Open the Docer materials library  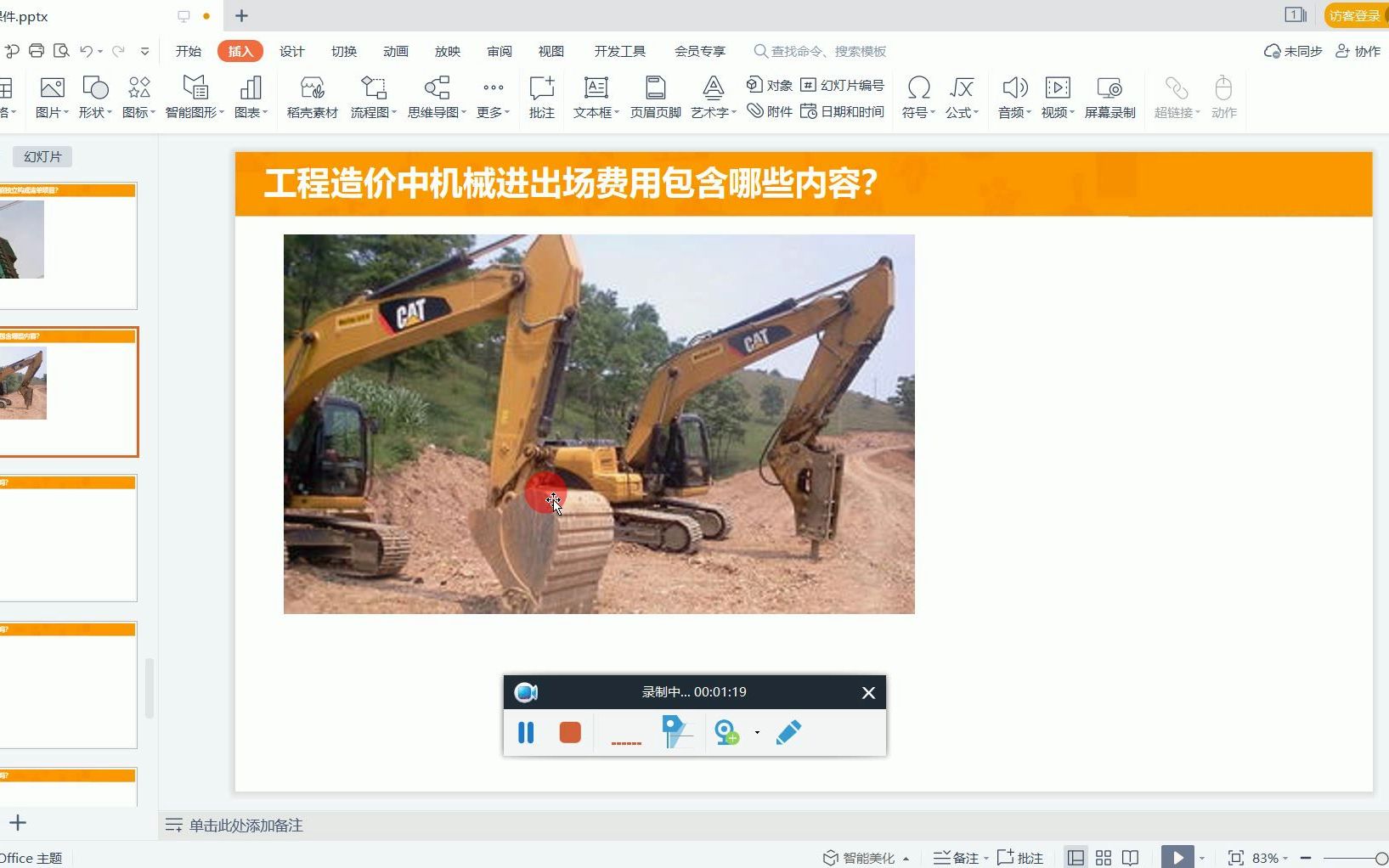coord(312,97)
